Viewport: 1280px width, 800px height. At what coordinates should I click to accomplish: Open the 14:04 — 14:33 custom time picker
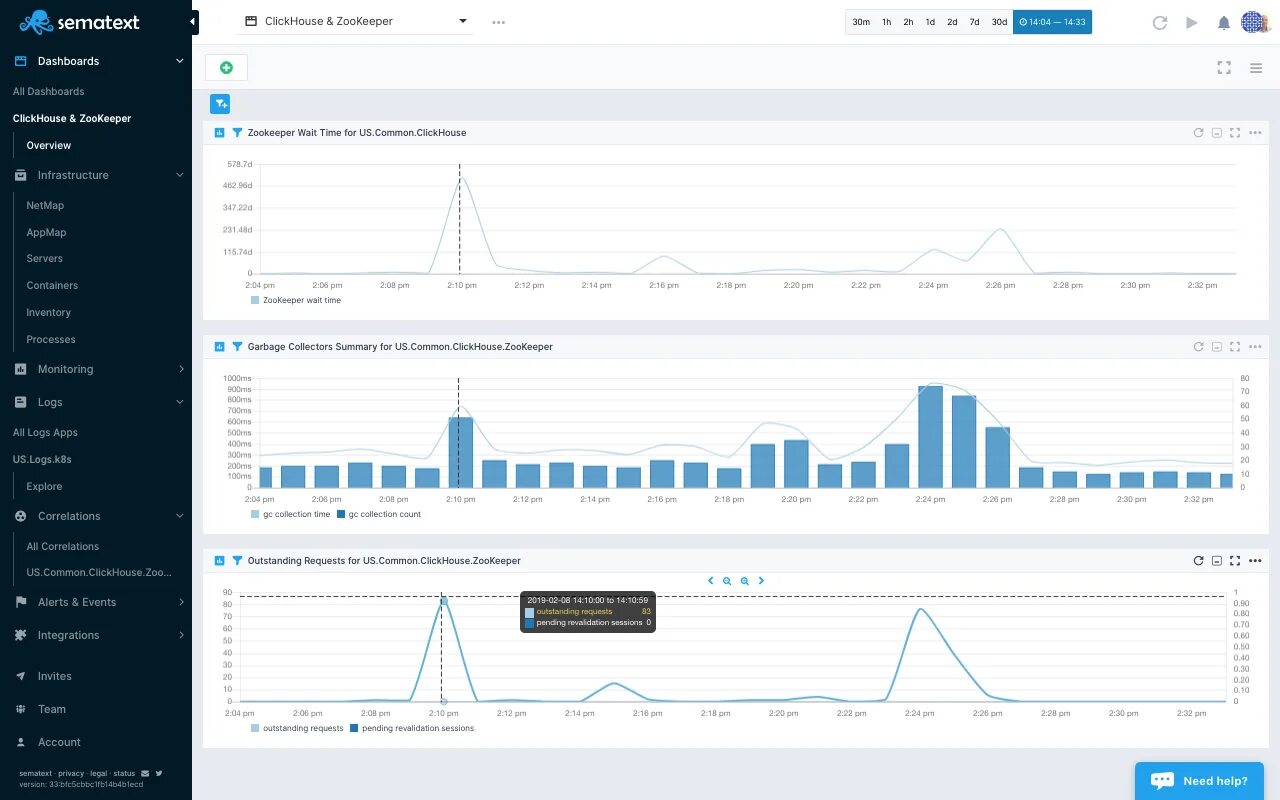point(1052,22)
